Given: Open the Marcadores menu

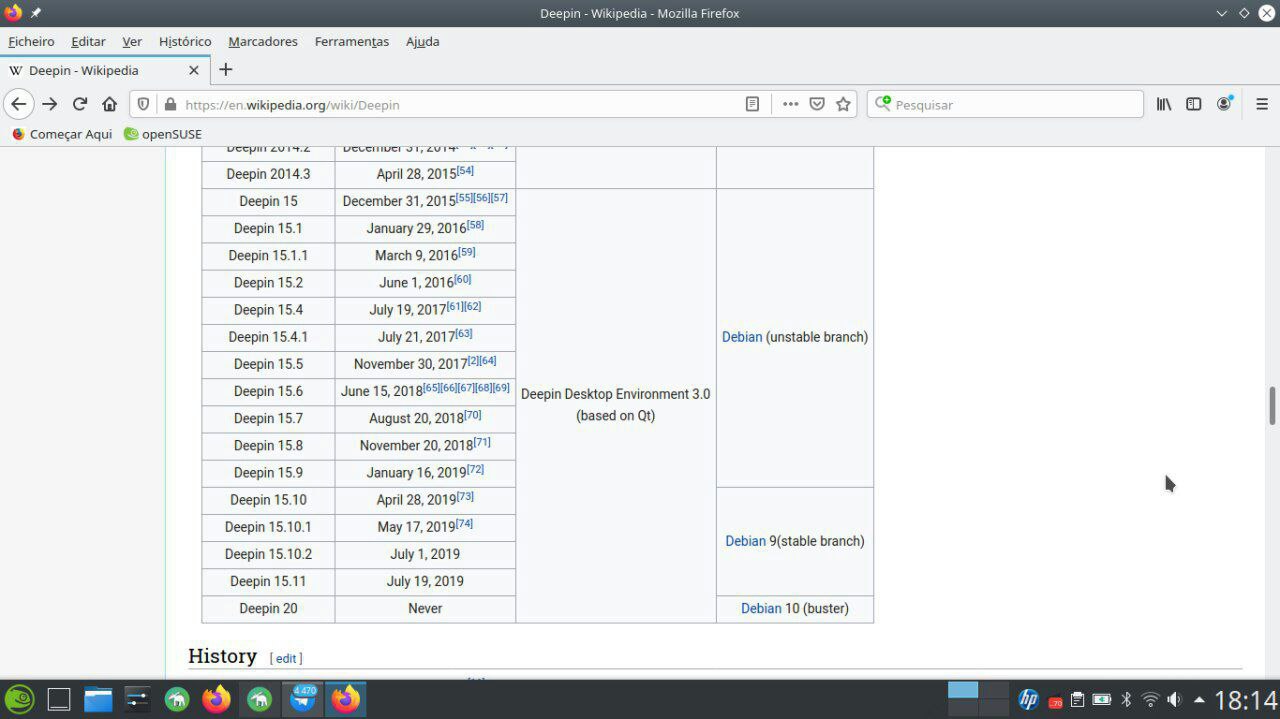Looking at the screenshot, I should point(263,41).
